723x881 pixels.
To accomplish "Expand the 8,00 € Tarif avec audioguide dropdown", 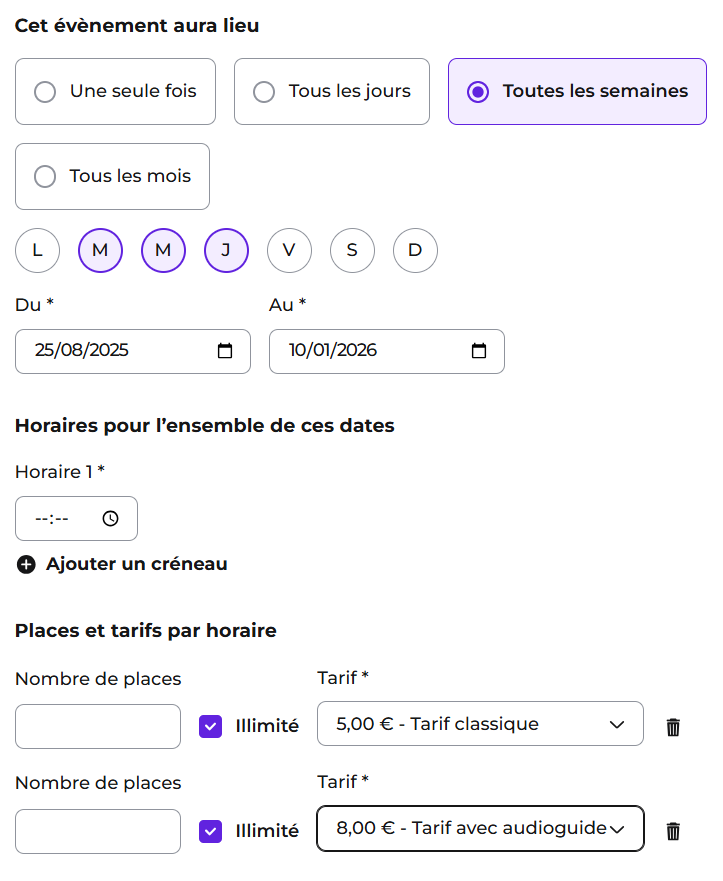I will point(480,829).
